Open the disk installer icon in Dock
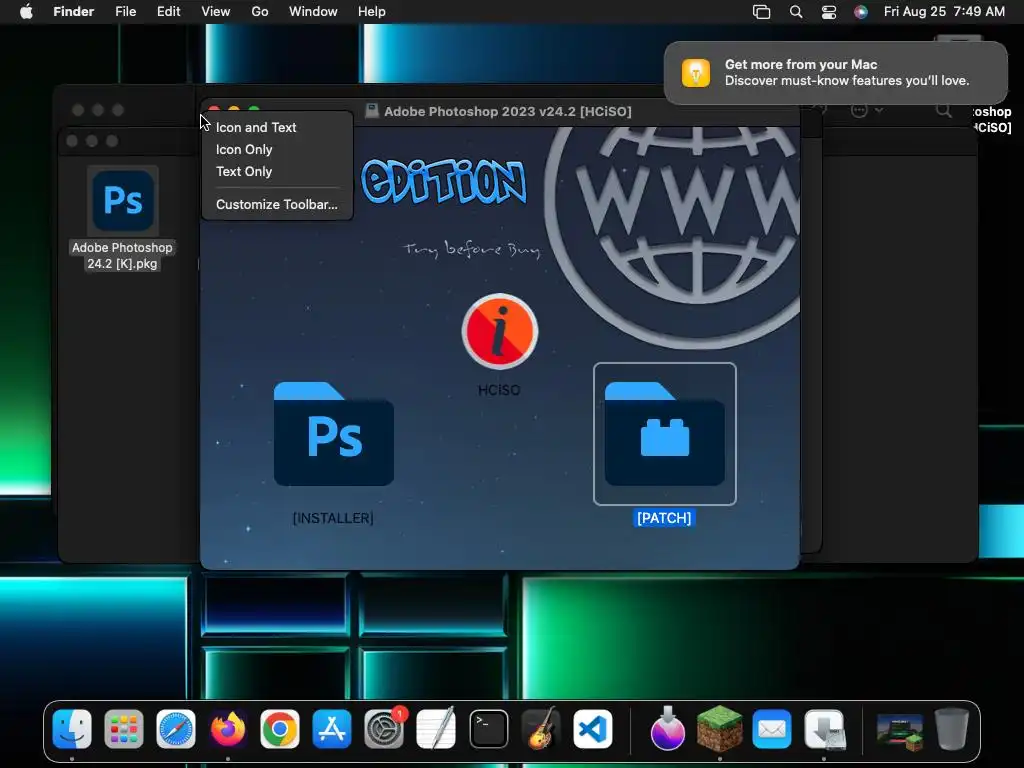Viewport: 1024px width, 768px height. click(824, 729)
